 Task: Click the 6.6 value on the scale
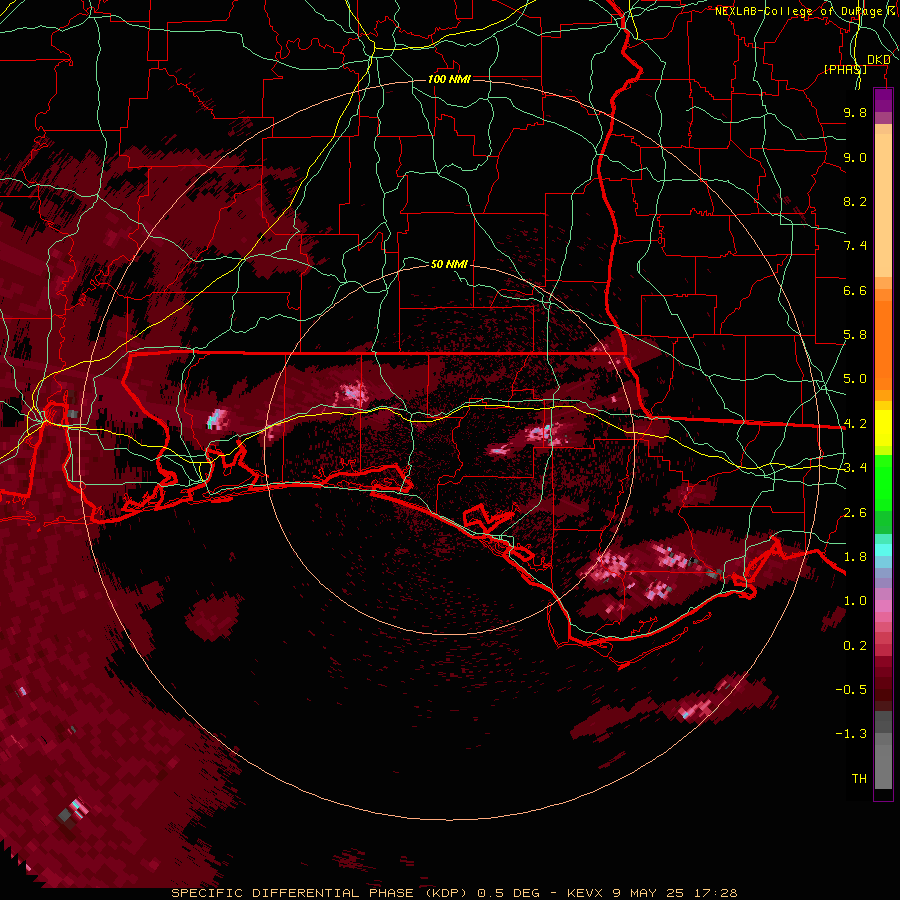[x=855, y=290]
